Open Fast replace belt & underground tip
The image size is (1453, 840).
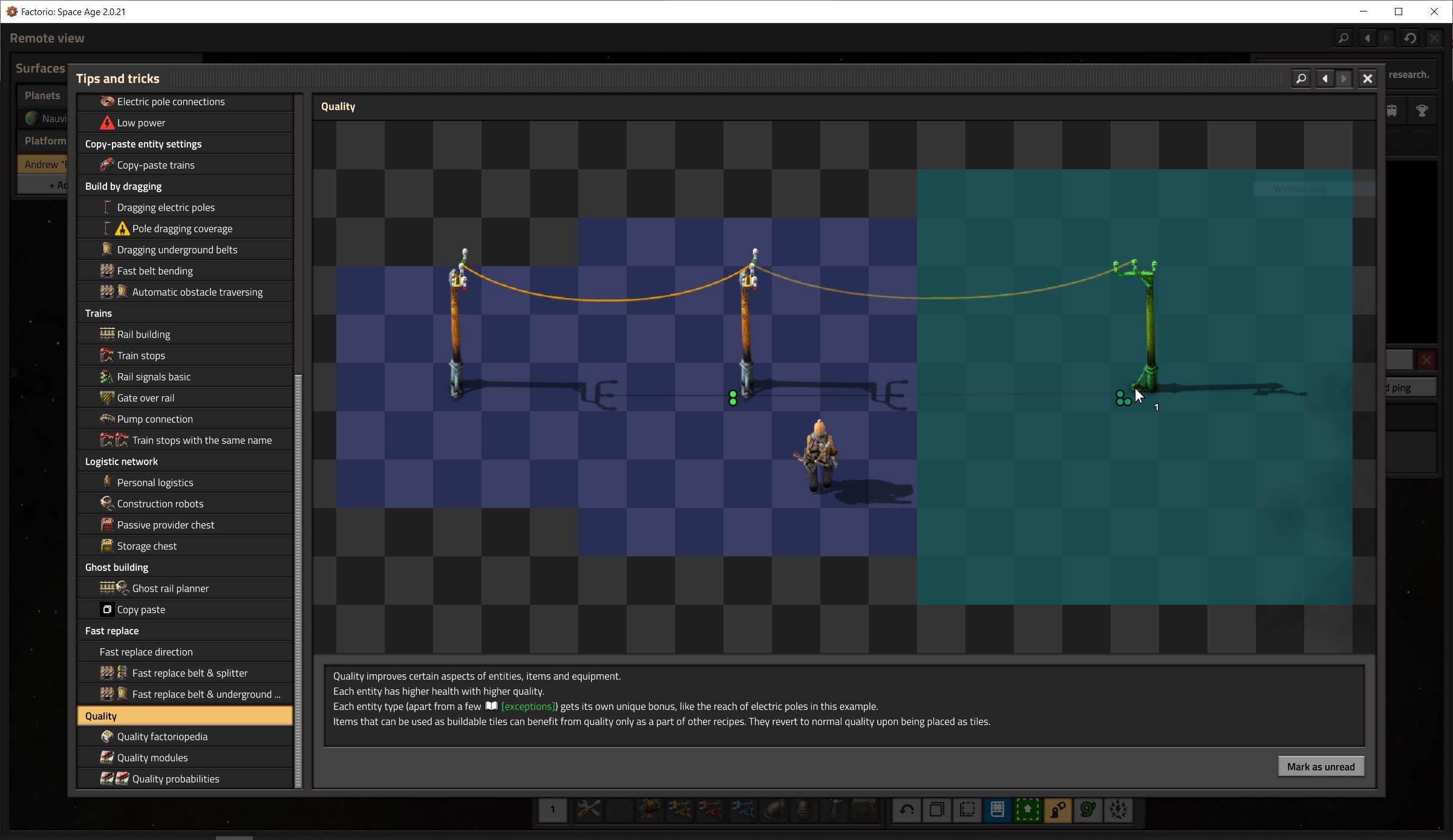(185, 694)
